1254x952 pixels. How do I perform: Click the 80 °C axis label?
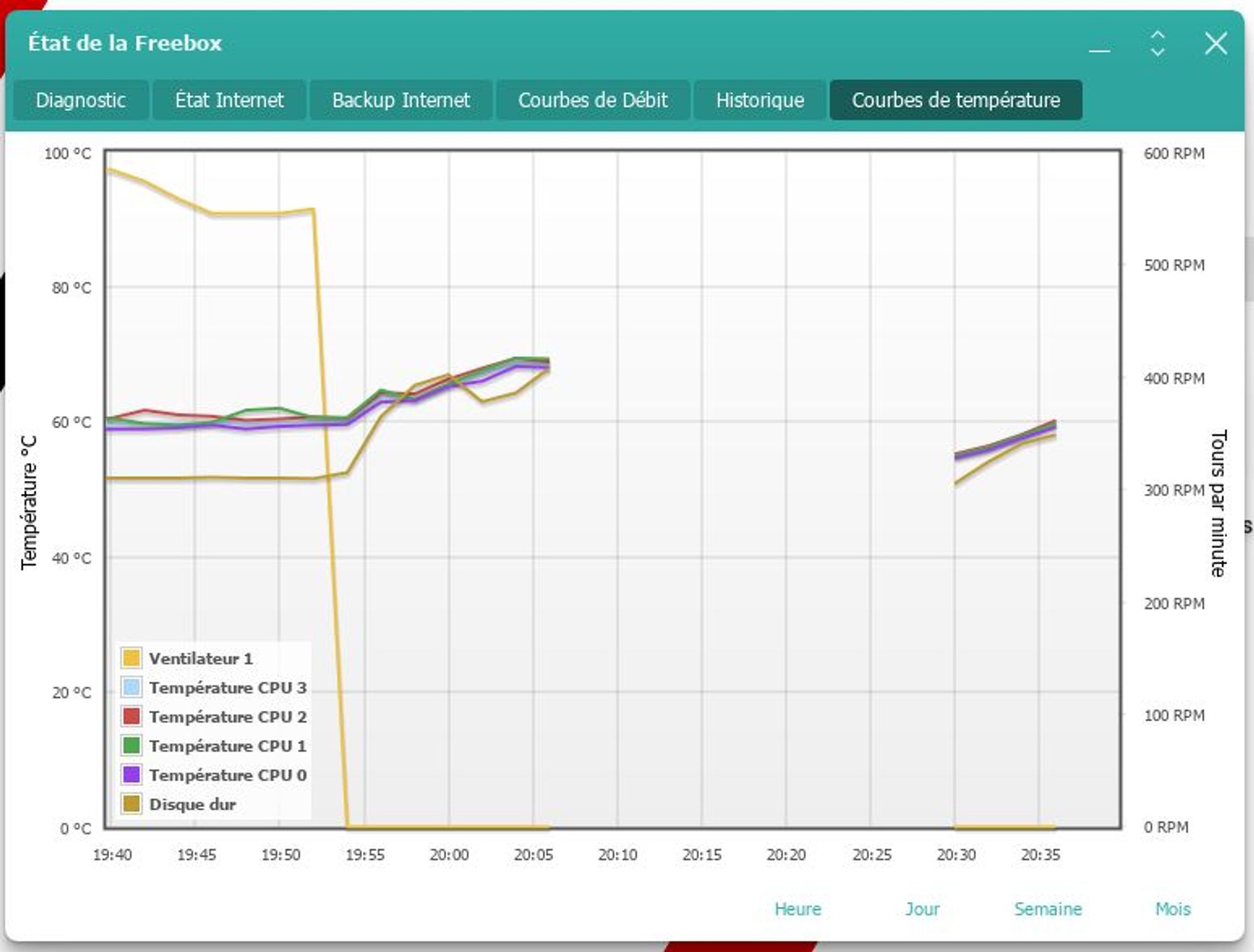click(71, 288)
